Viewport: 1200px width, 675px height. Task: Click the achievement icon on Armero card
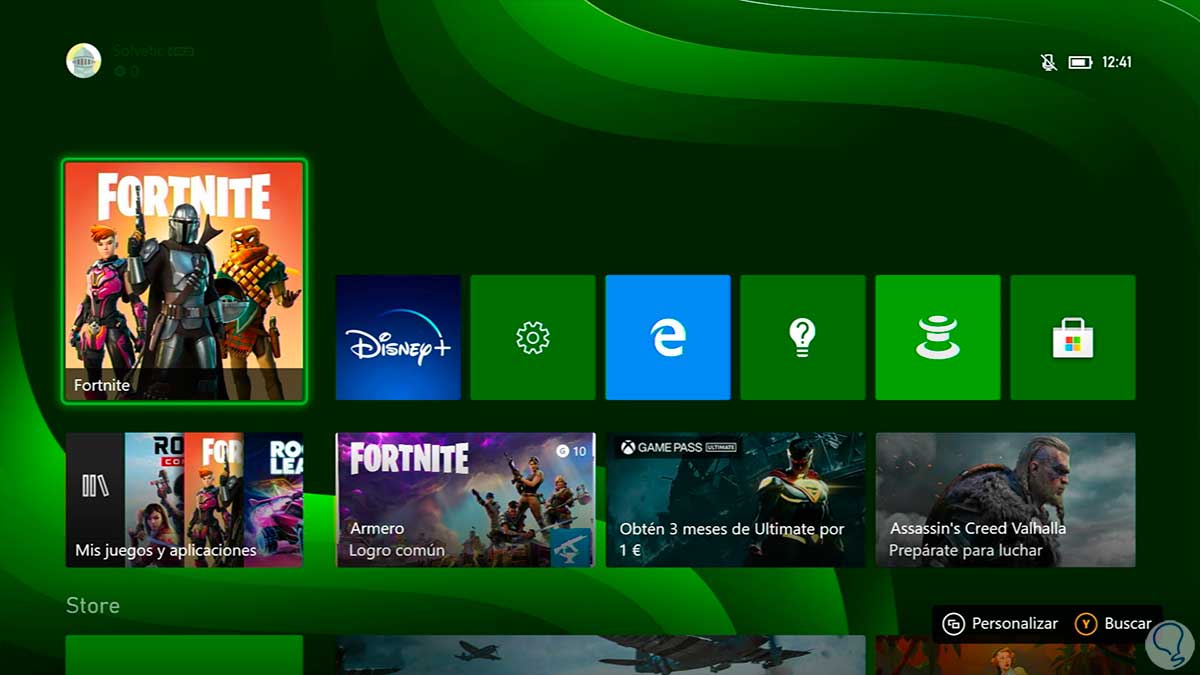571,547
